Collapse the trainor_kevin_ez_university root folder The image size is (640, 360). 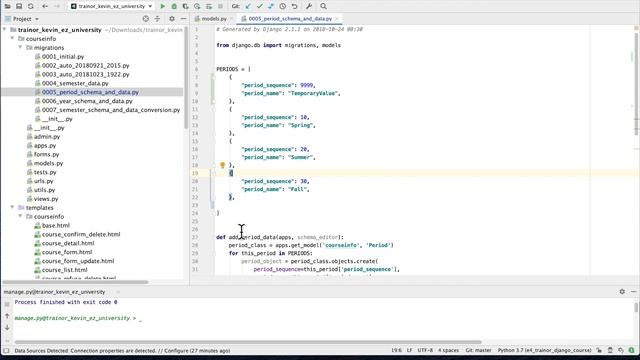pyautogui.click(x=4, y=29)
